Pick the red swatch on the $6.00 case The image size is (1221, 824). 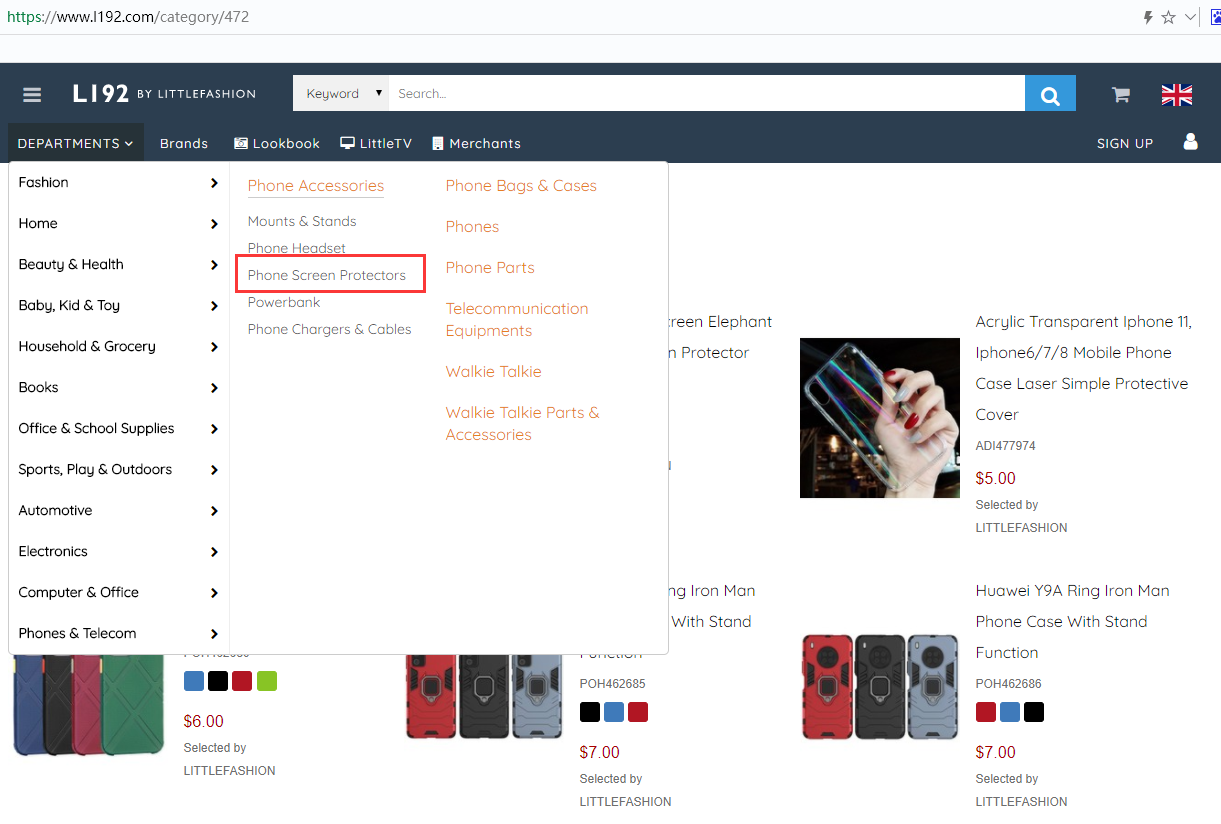pos(242,682)
